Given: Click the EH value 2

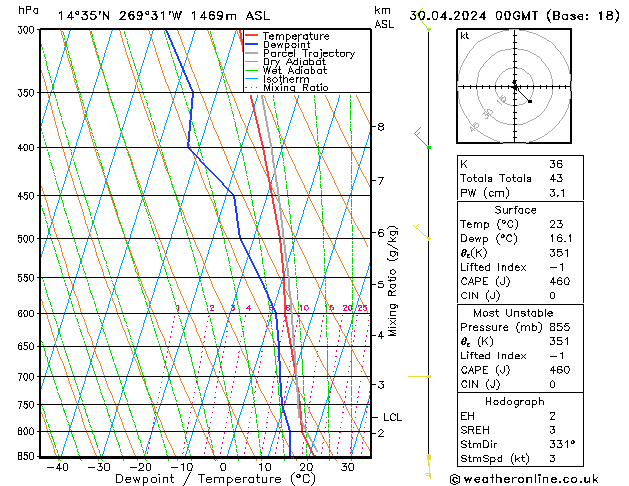Looking at the screenshot, I should point(552,416).
